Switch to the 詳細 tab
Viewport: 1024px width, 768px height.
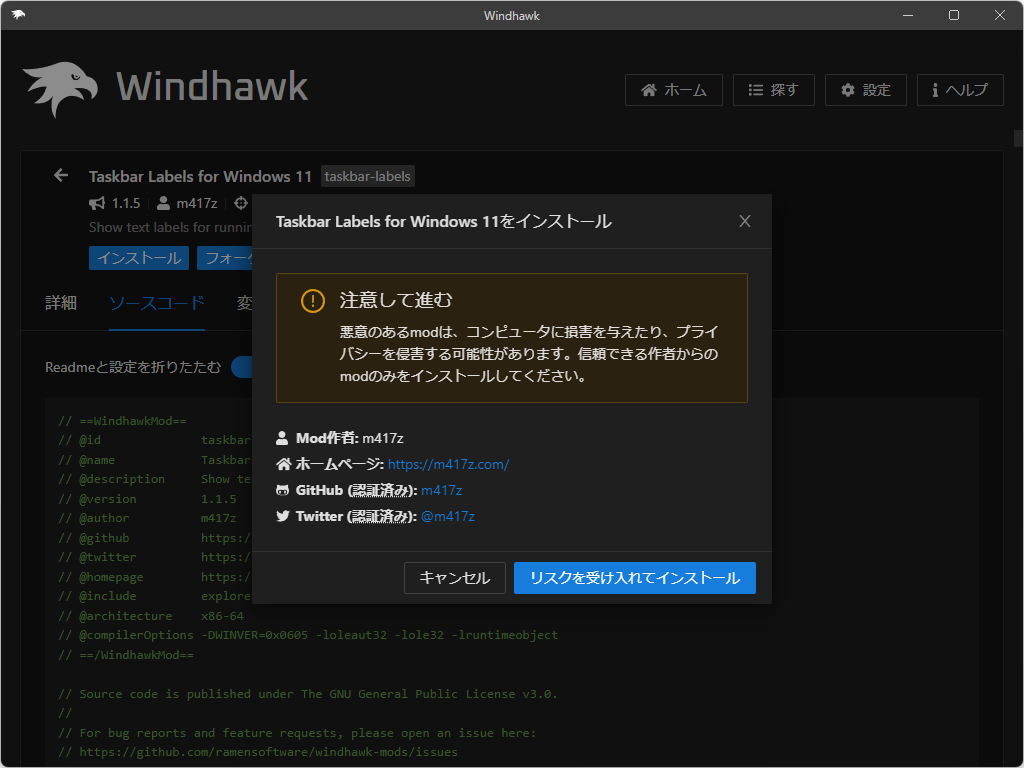click(x=62, y=302)
